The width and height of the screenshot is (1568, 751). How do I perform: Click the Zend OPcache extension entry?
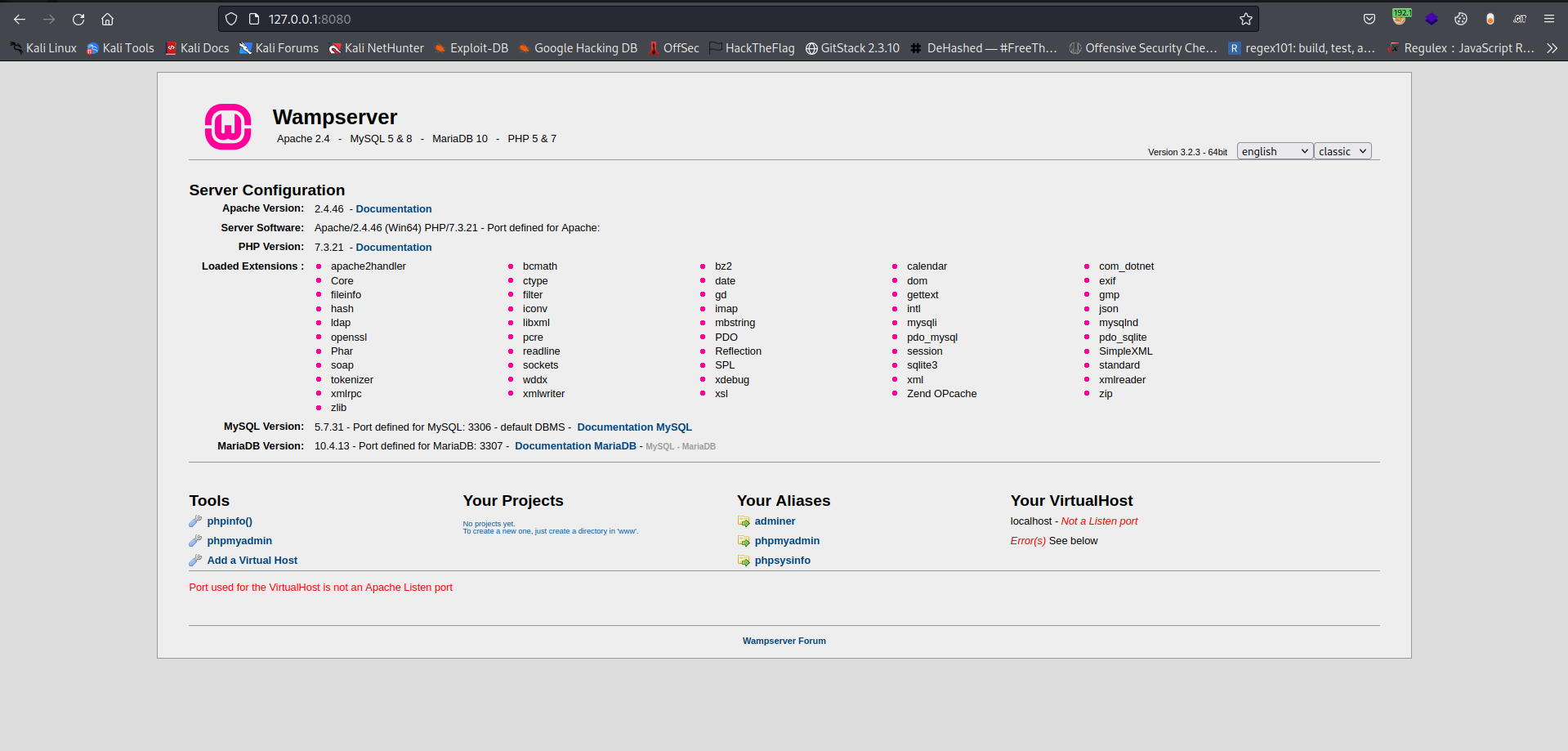pyautogui.click(x=941, y=394)
